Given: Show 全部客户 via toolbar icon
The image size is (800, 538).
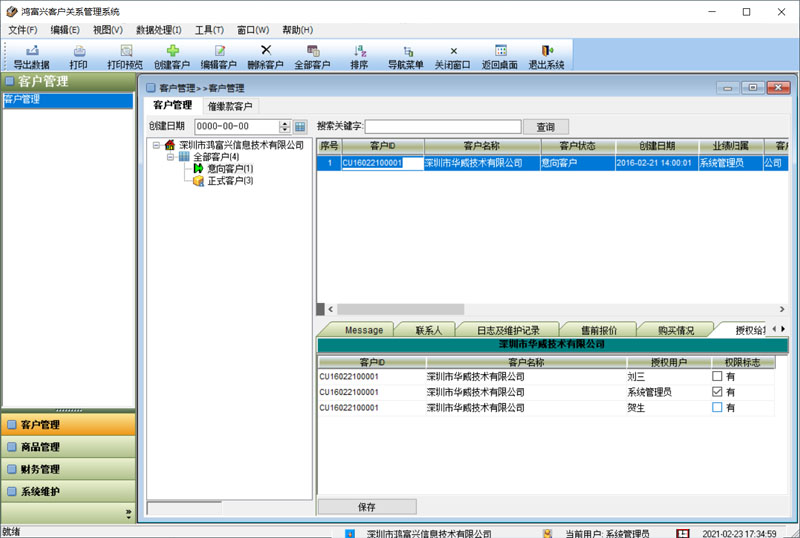Looking at the screenshot, I should point(313,51).
